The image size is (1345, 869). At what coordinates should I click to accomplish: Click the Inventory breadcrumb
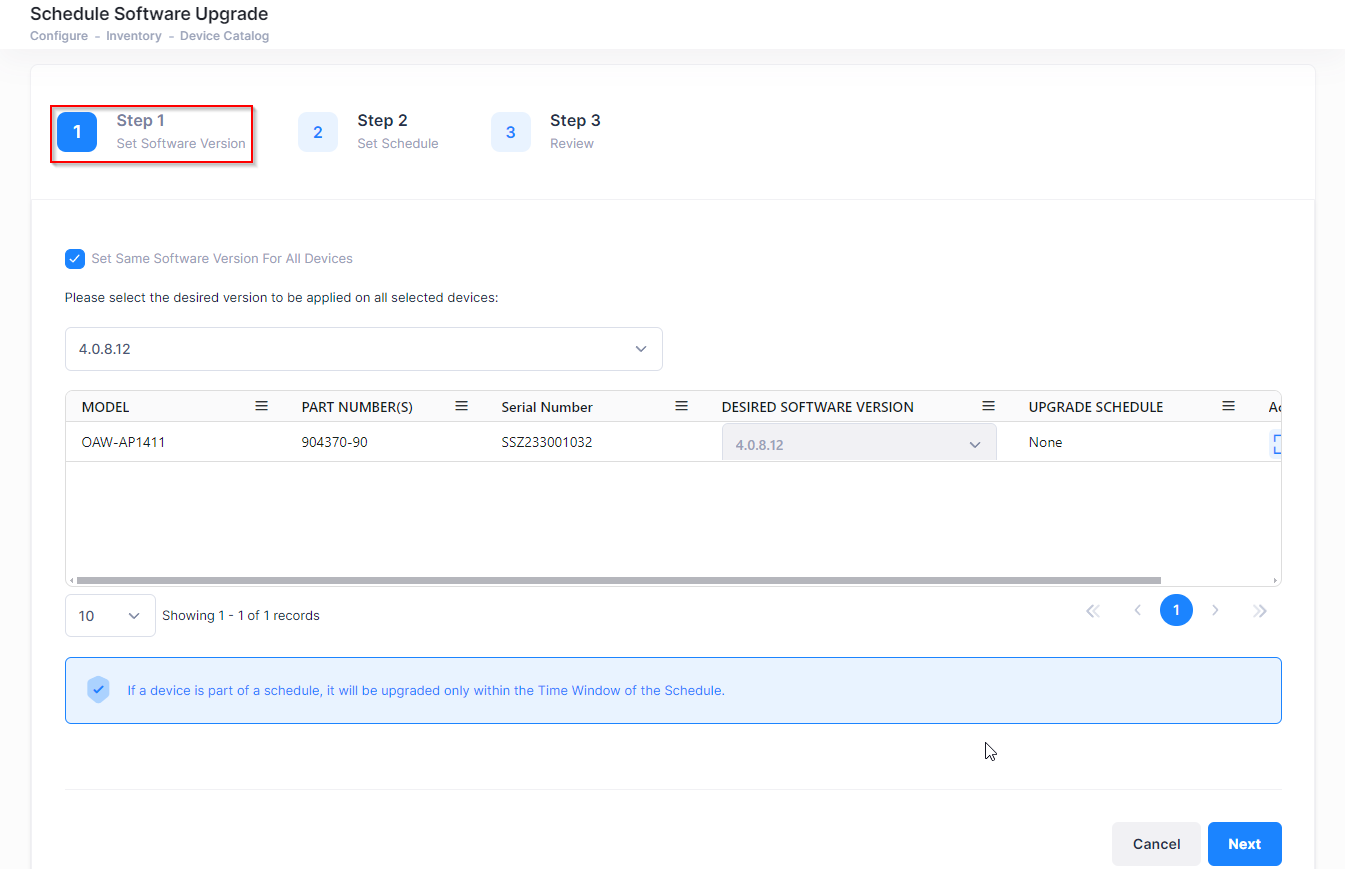click(x=134, y=36)
